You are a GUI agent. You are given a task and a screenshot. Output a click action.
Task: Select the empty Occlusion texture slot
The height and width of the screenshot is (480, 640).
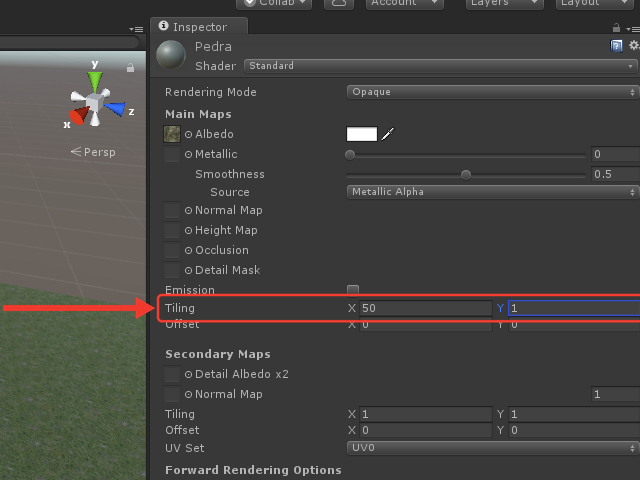point(172,250)
